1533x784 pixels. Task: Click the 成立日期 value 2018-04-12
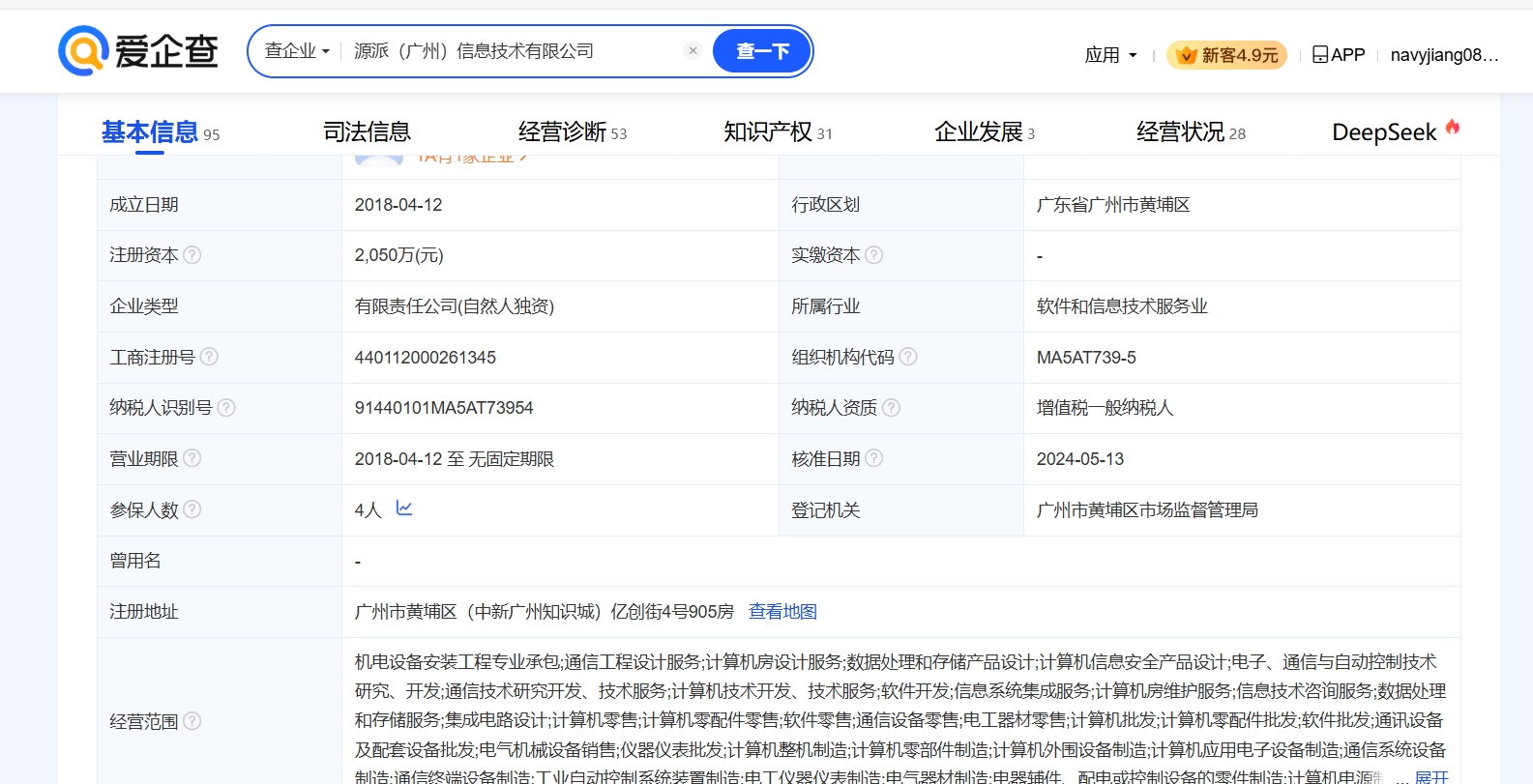[398, 205]
